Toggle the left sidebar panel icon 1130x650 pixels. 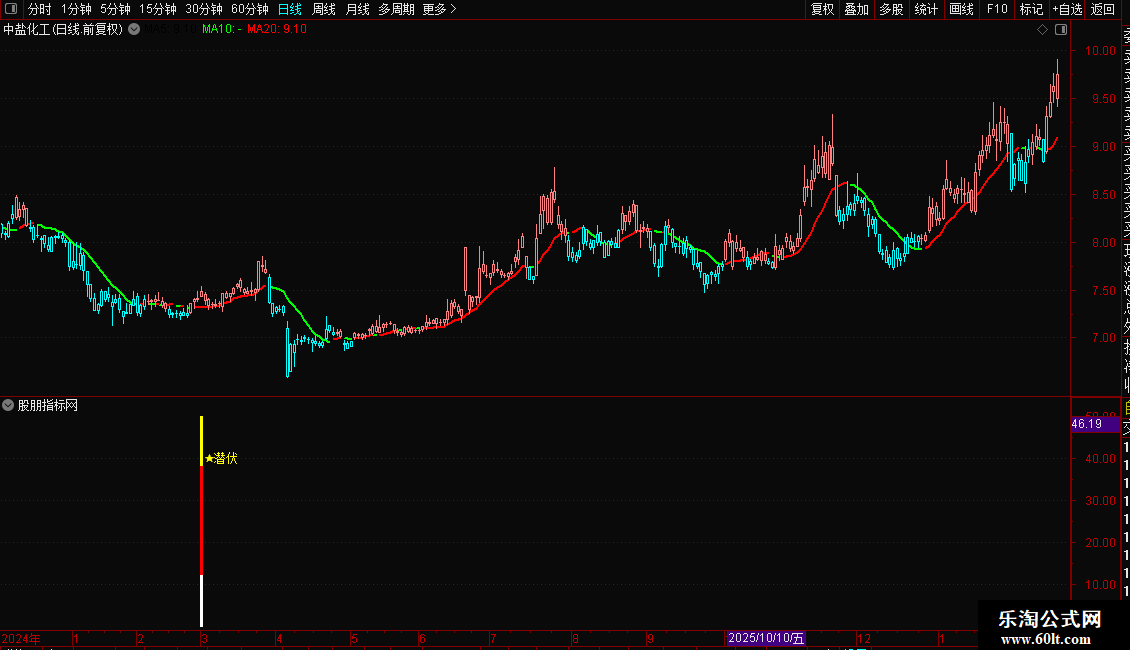[11, 9]
